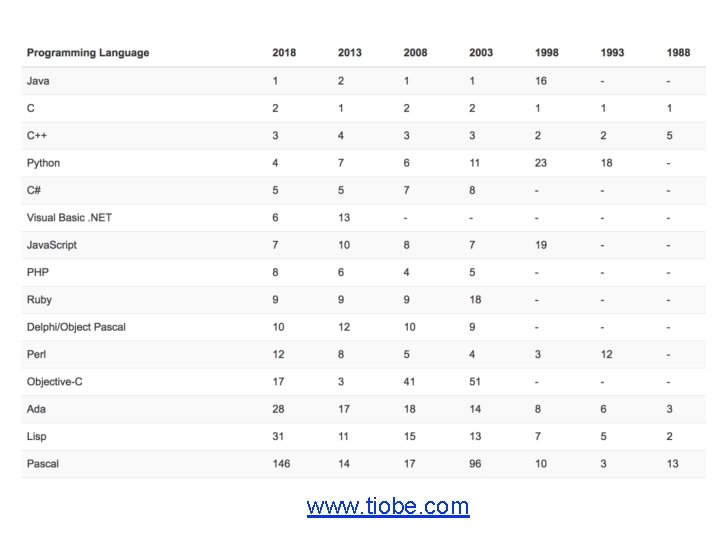720x540 pixels.
Task: Click Pascal's 2003 rank value 96
Action: (x=475, y=464)
